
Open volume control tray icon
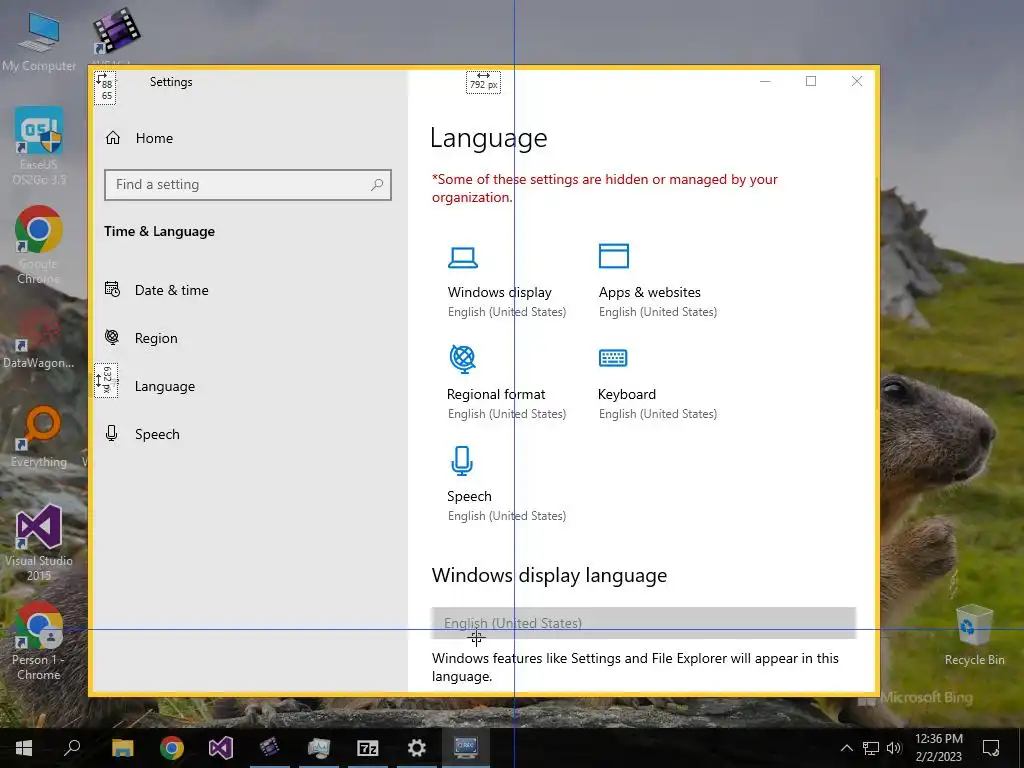894,748
